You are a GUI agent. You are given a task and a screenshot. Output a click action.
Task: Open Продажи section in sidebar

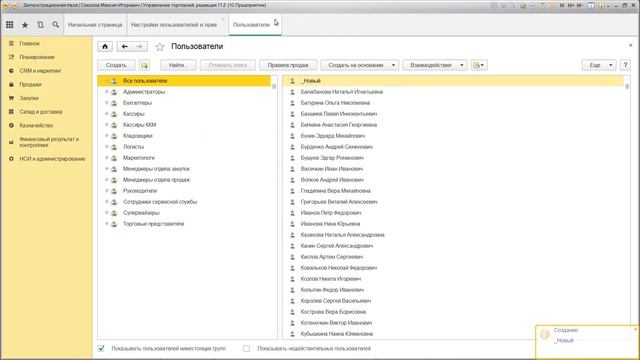(31, 84)
